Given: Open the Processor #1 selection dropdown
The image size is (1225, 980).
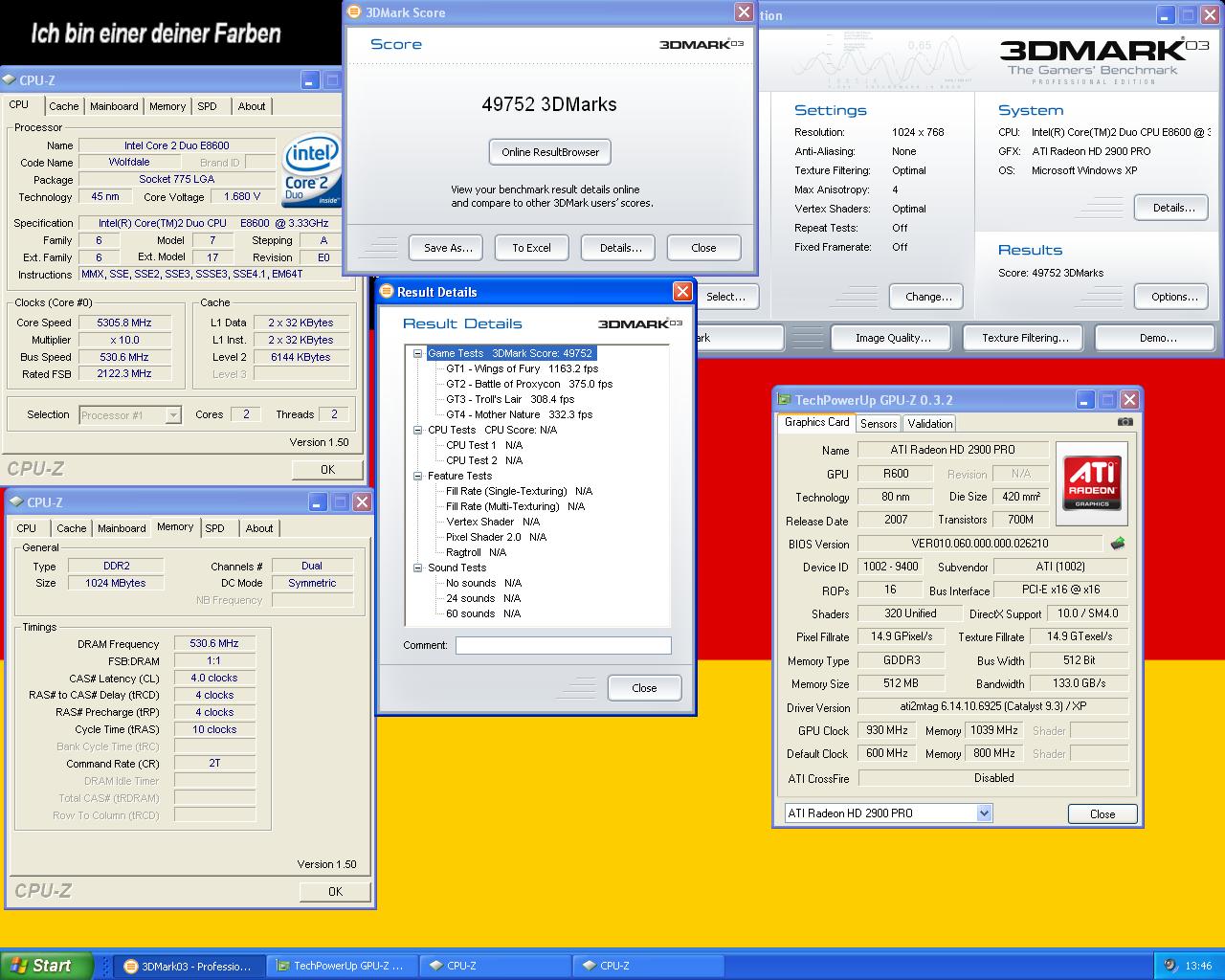Looking at the screenshot, I should coord(173,415).
